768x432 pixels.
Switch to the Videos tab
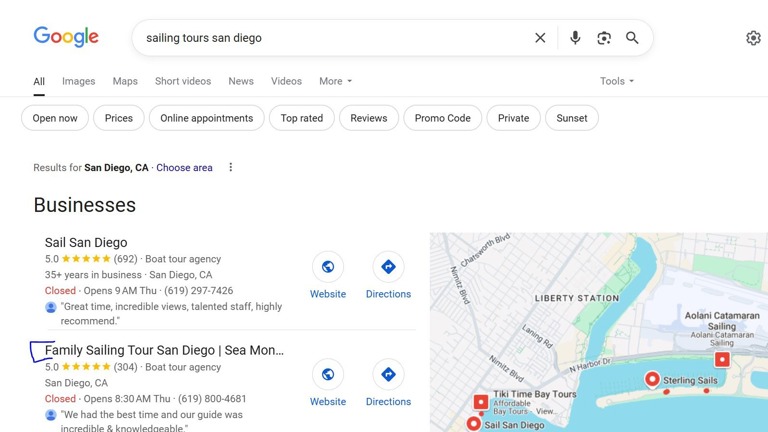coord(286,81)
